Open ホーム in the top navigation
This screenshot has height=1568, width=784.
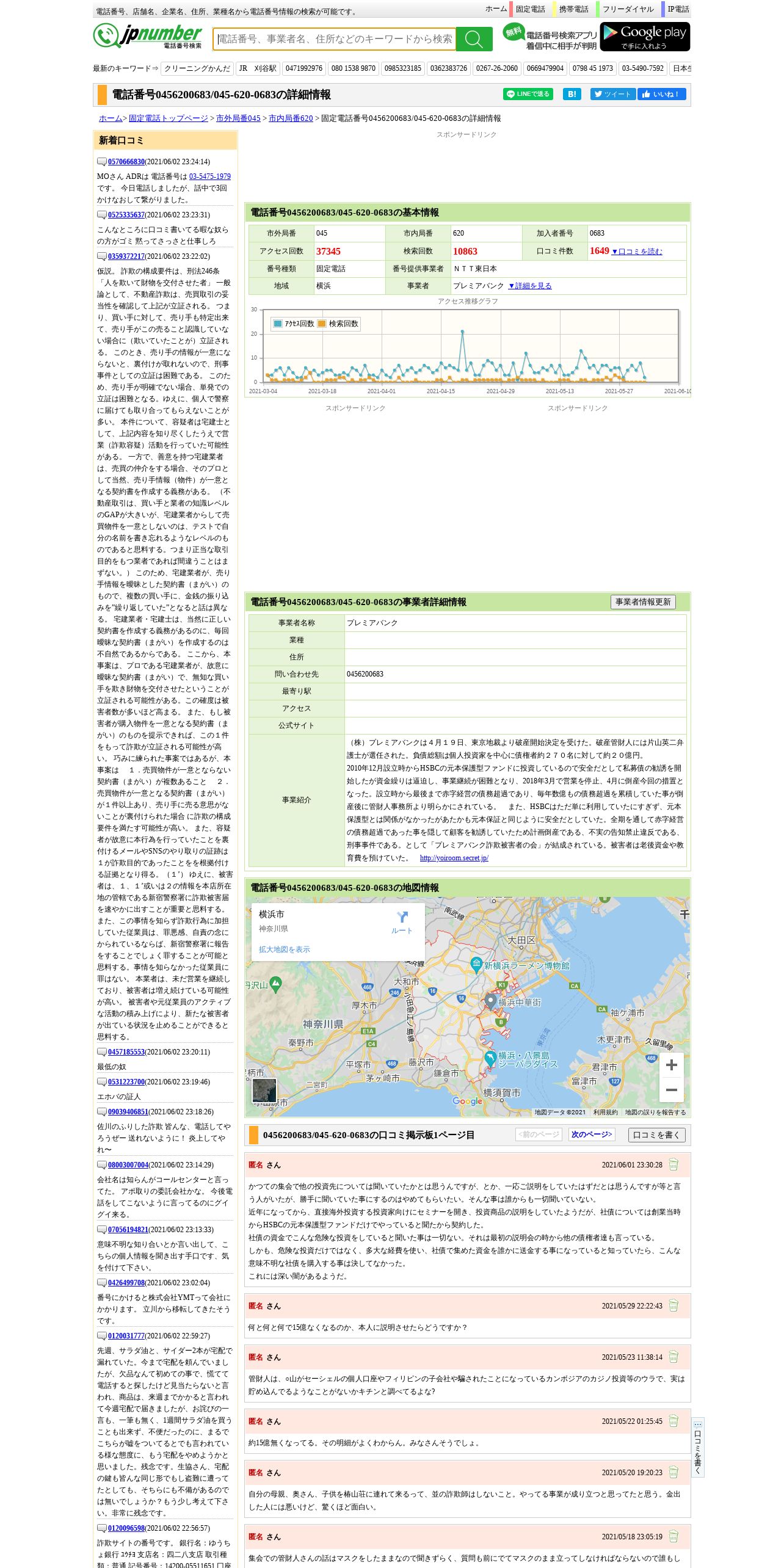tap(496, 9)
